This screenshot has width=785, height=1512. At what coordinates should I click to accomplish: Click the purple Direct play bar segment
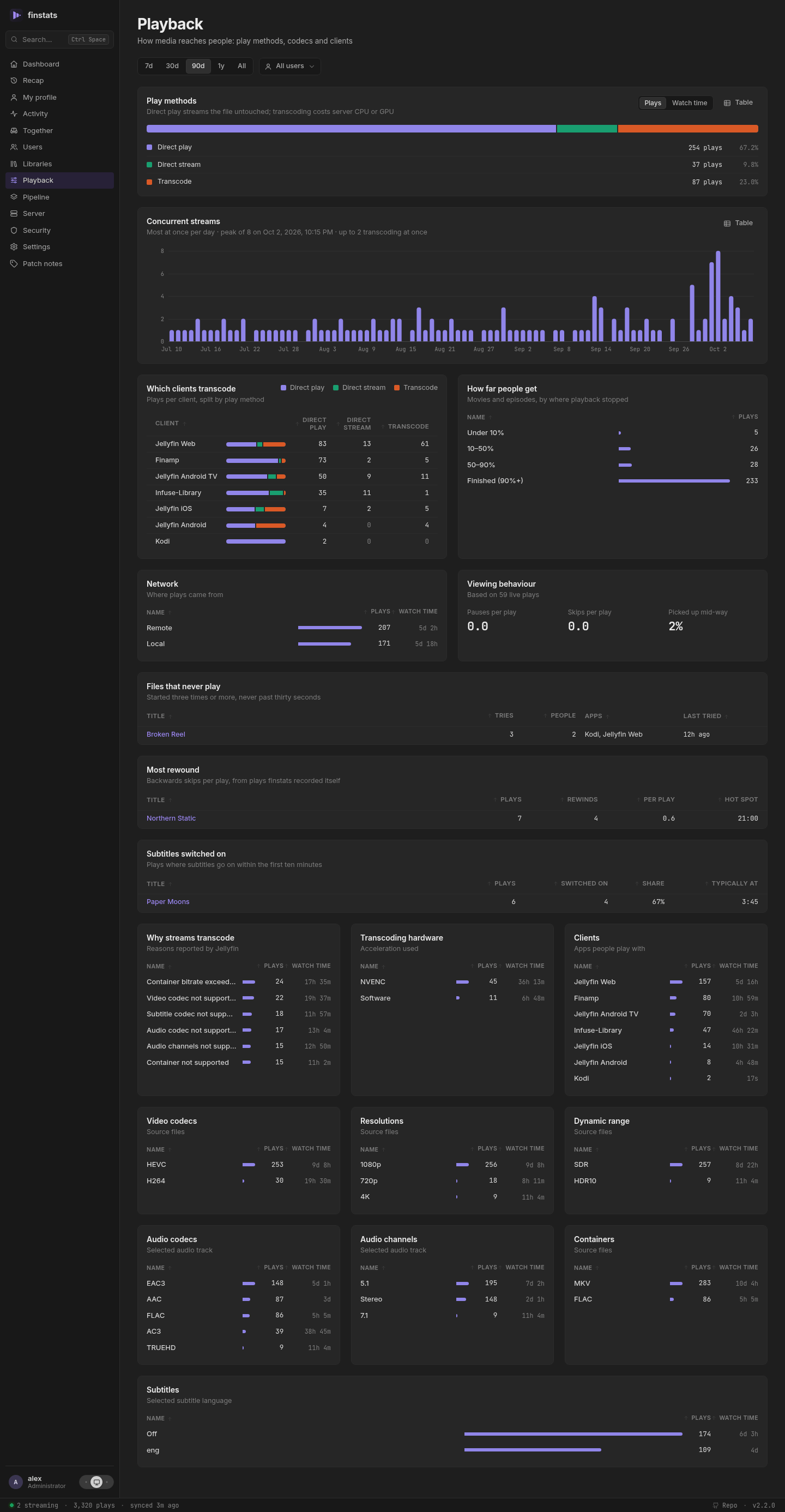coord(351,129)
